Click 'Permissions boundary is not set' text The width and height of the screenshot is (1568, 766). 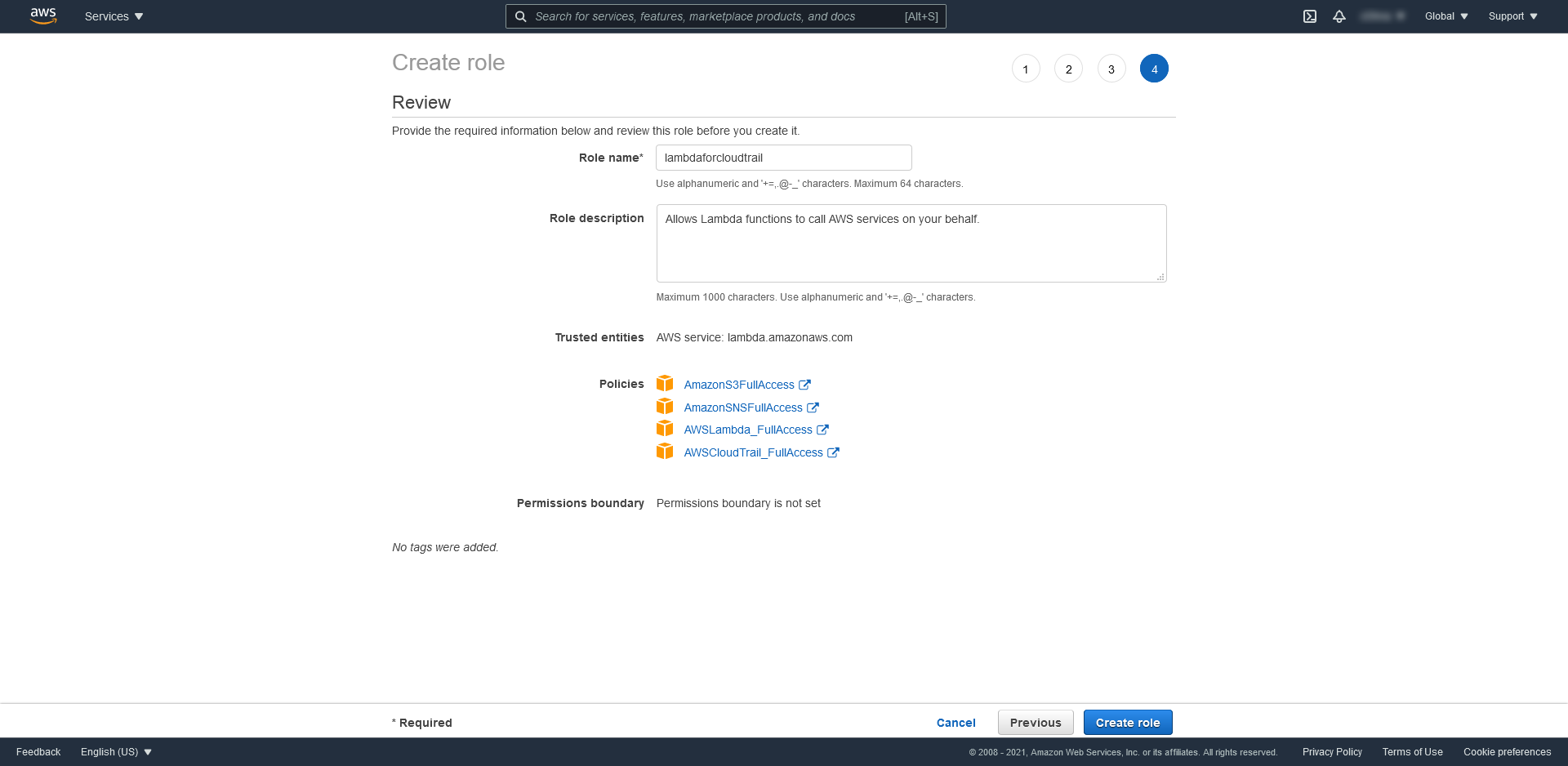(x=738, y=503)
